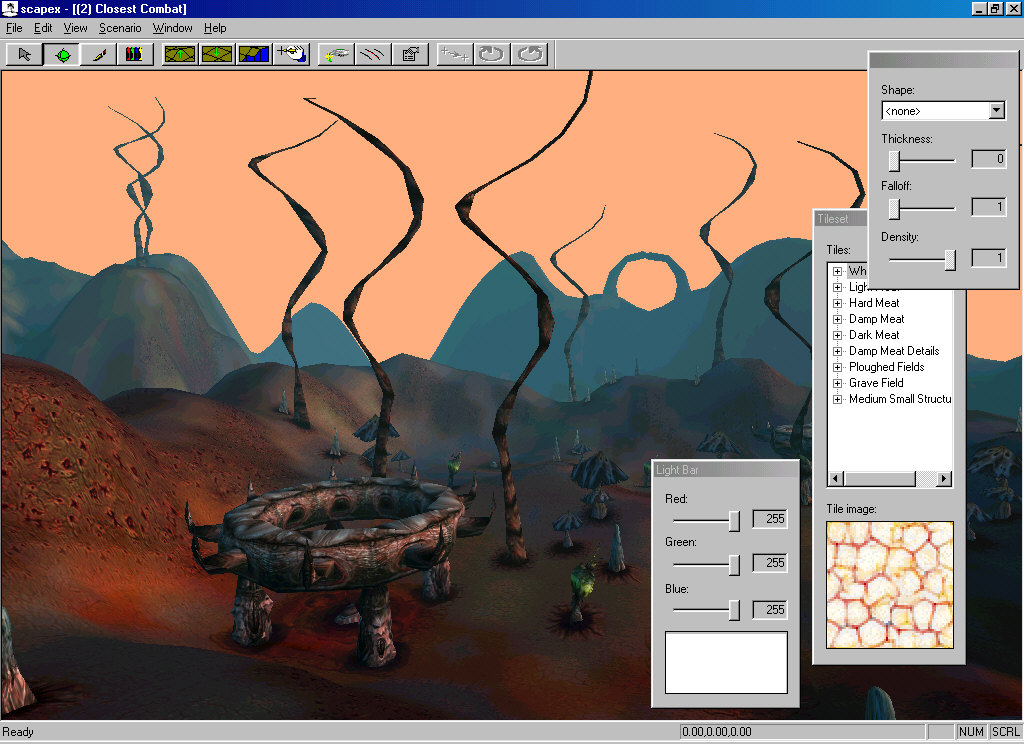Open the Window menu
The width and height of the screenshot is (1024, 744).
172,28
